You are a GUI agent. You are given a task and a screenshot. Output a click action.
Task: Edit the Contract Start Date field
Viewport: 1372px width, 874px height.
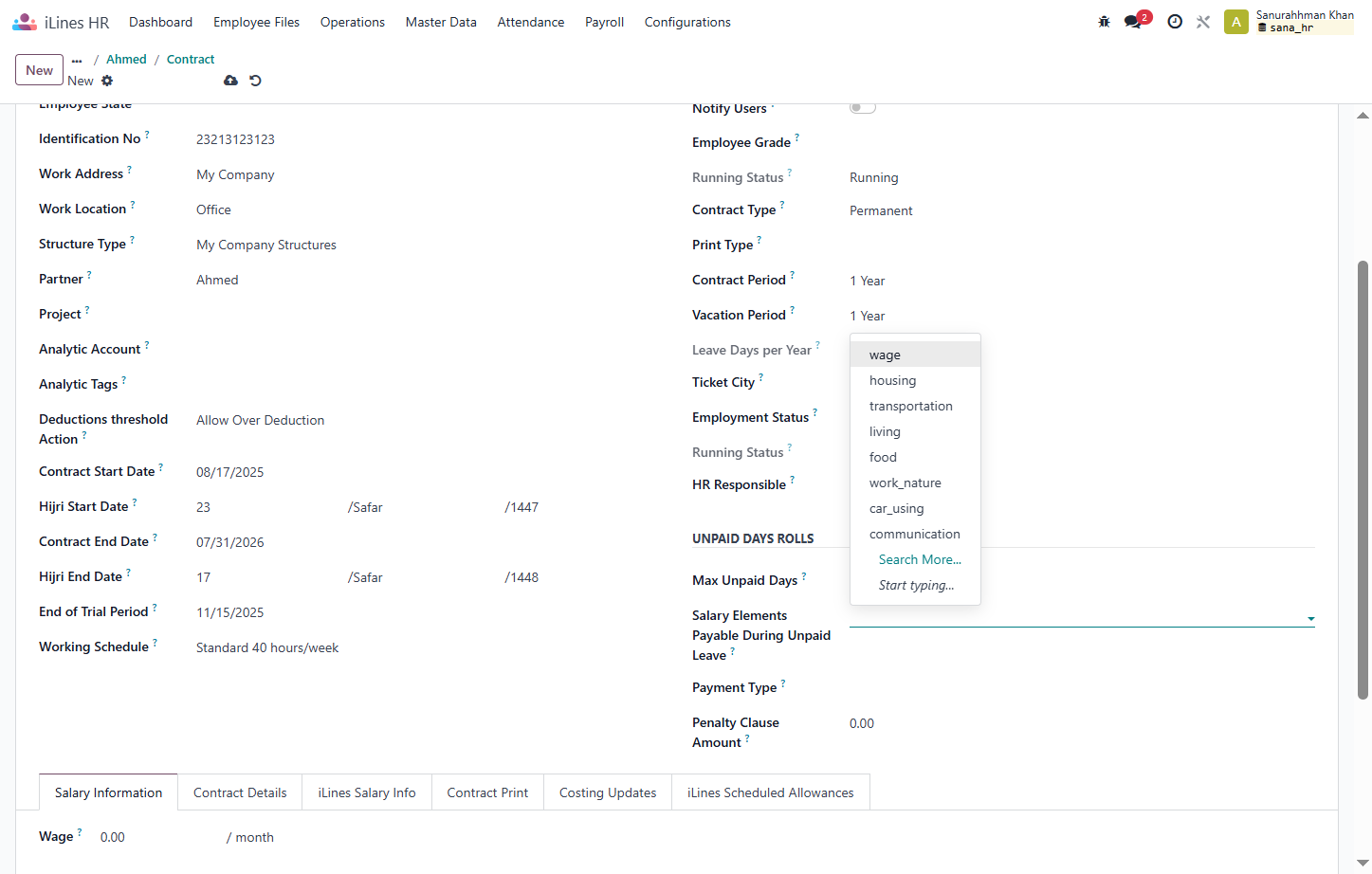click(230, 472)
